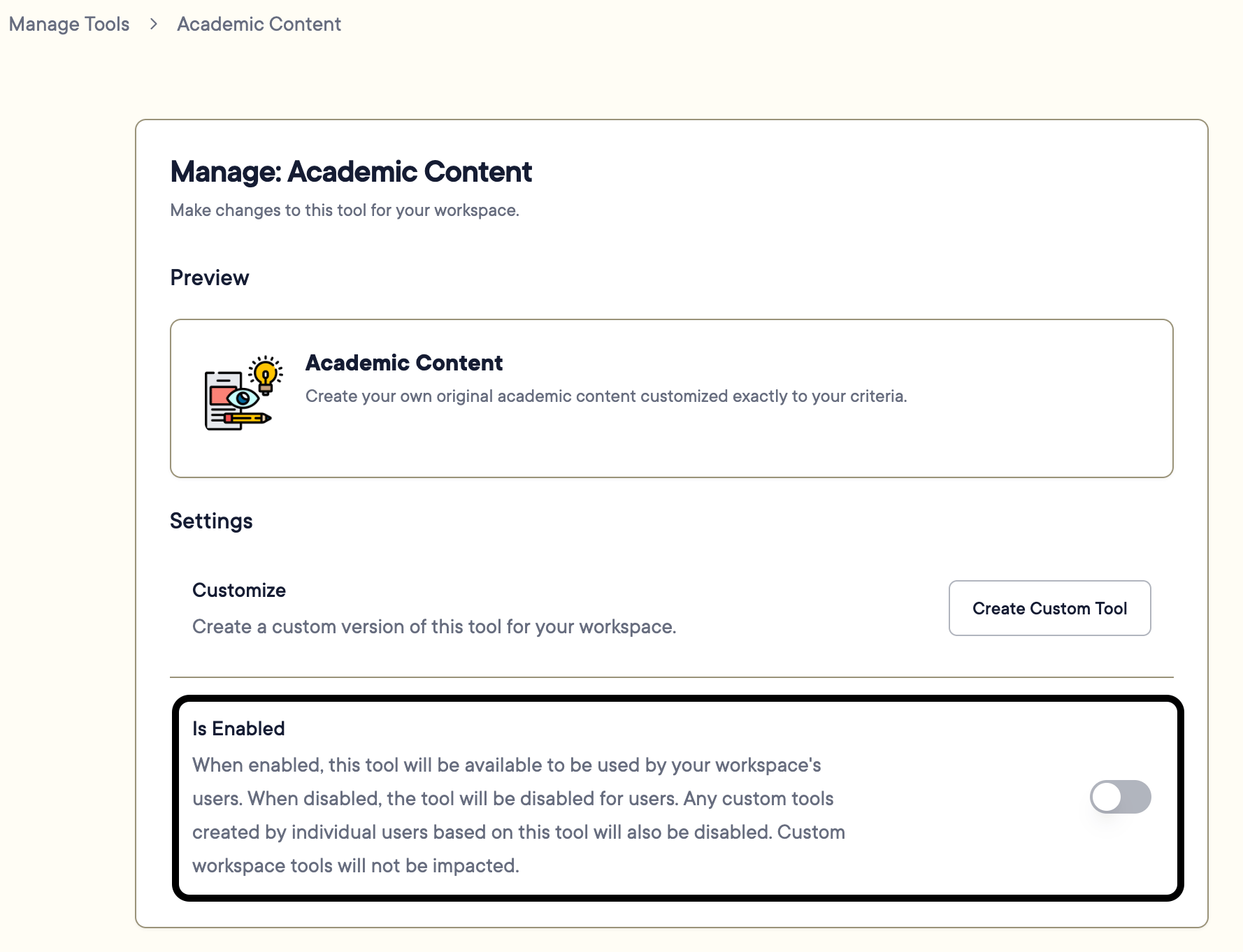This screenshot has width=1243, height=952.
Task: Click the Customize description text
Action: pyautogui.click(x=434, y=626)
